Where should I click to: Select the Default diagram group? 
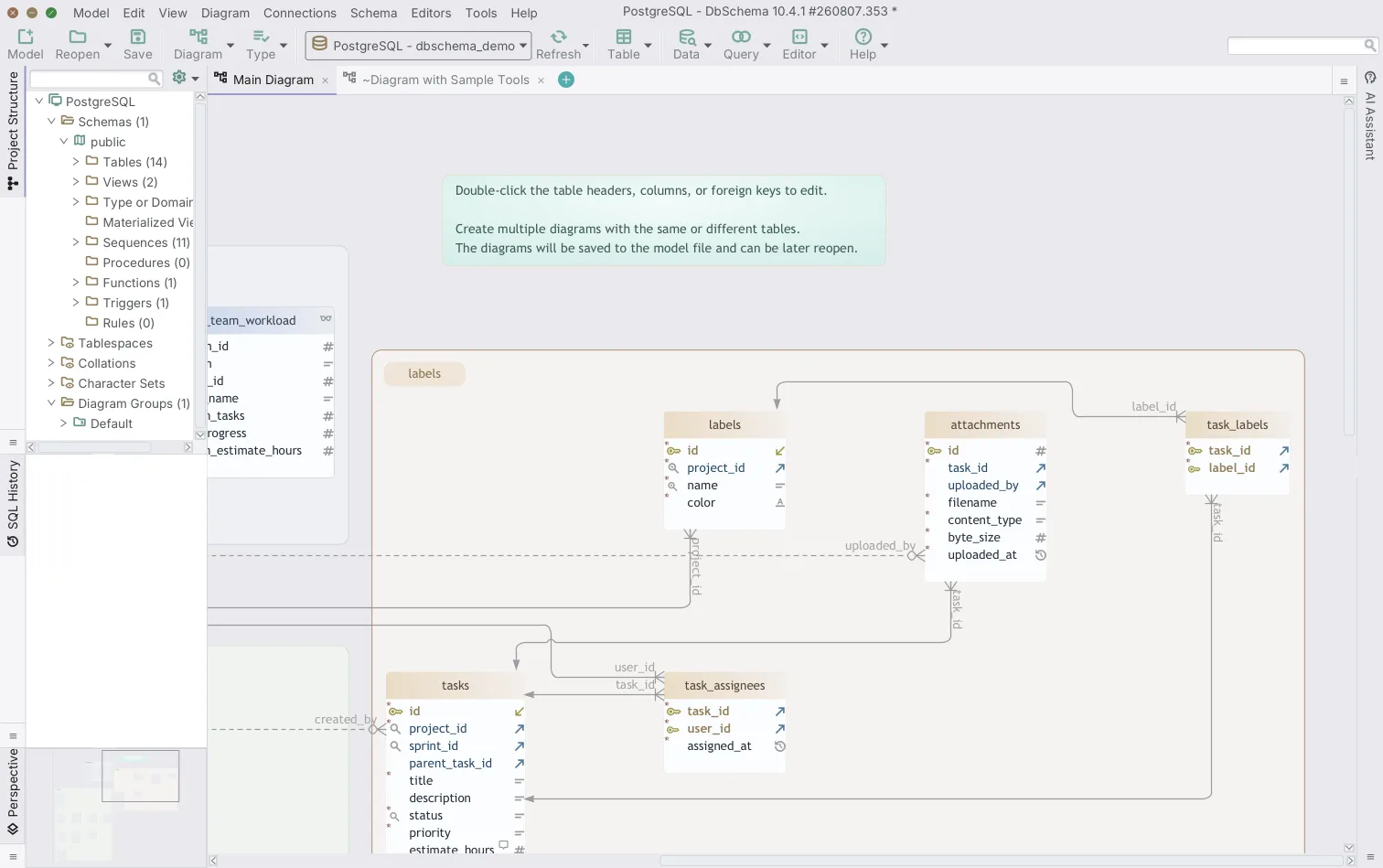112,423
